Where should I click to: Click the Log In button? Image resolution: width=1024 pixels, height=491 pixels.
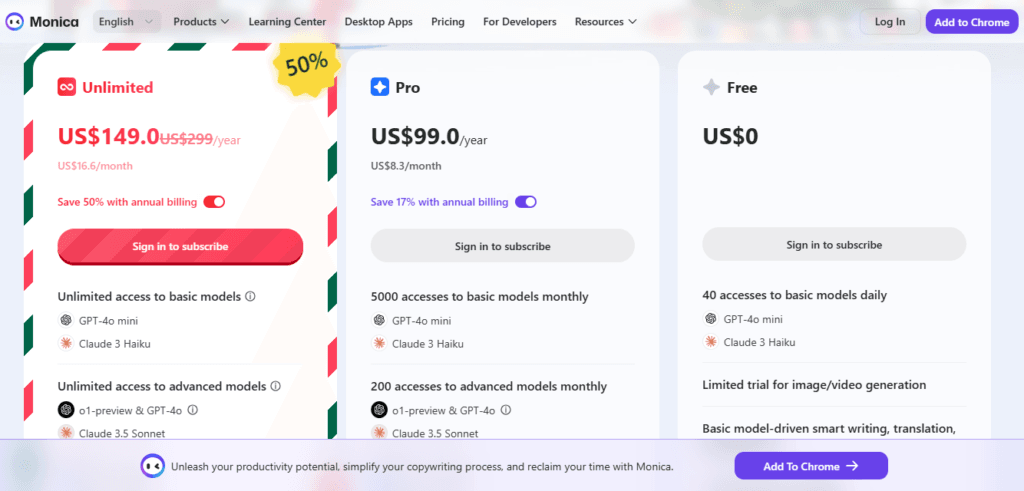pos(889,21)
